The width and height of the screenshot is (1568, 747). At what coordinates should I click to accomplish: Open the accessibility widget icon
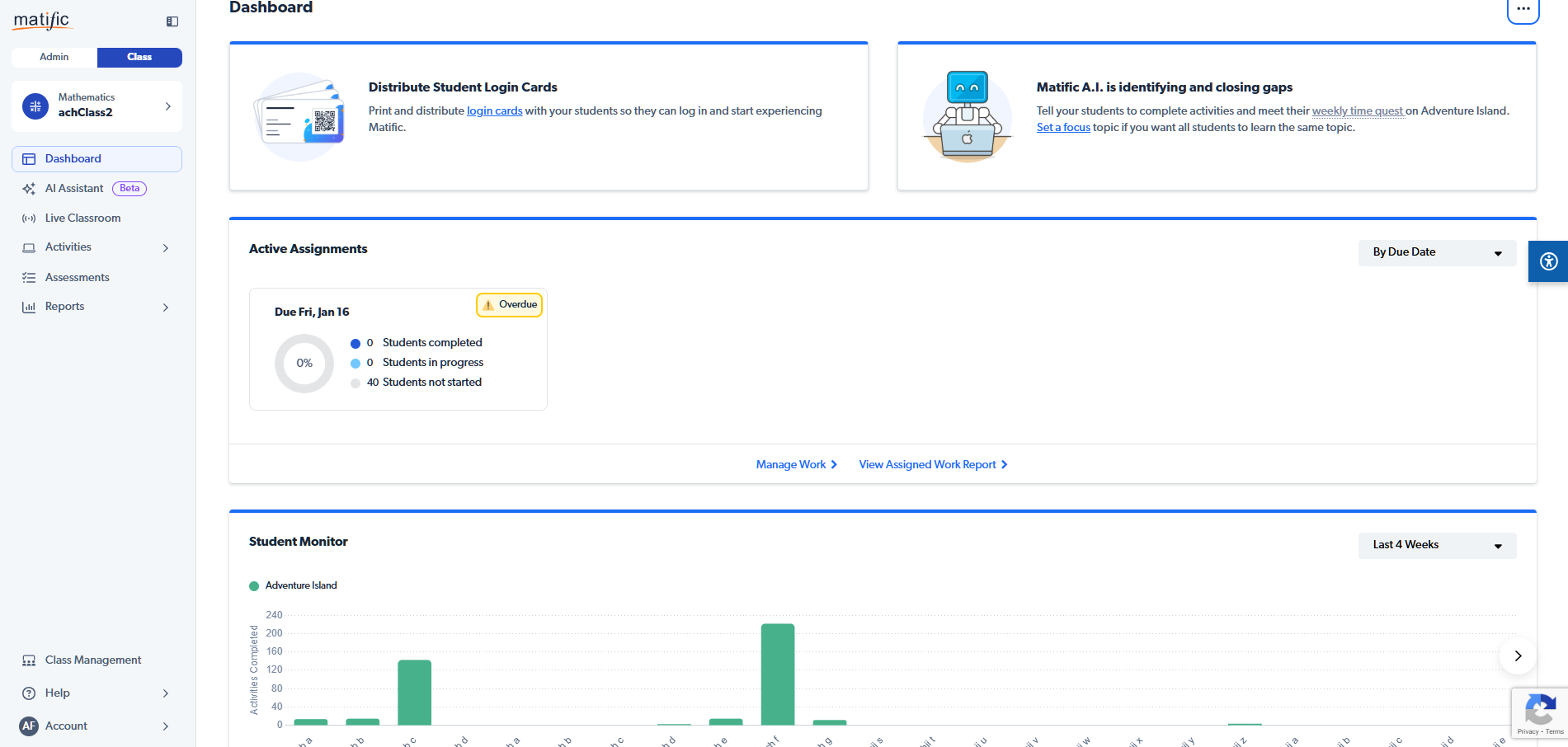coord(1548,261)
